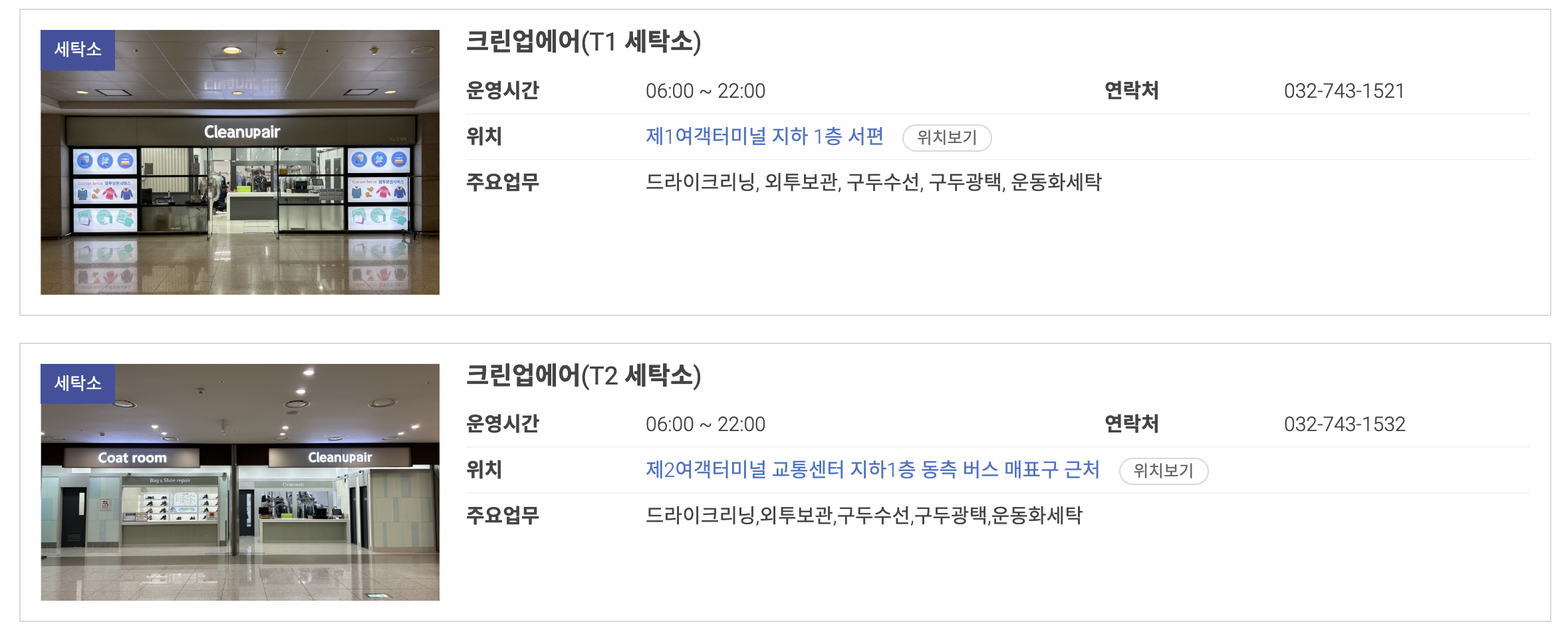Viewport: 1568px width, 632px height.
Task: Click 위치보기 button for 크린업에어 T2
Action: tap(1164, 471)
